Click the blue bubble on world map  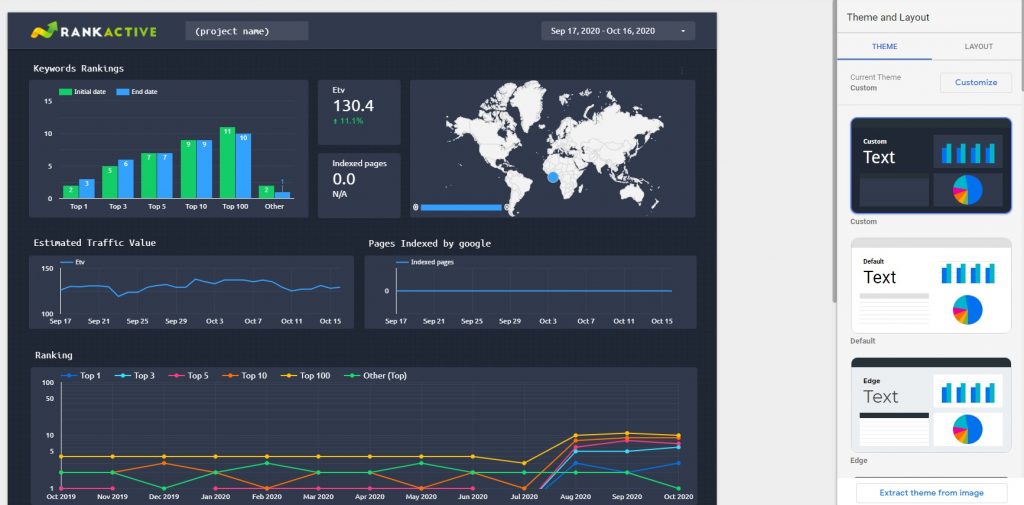pos(553,177)
